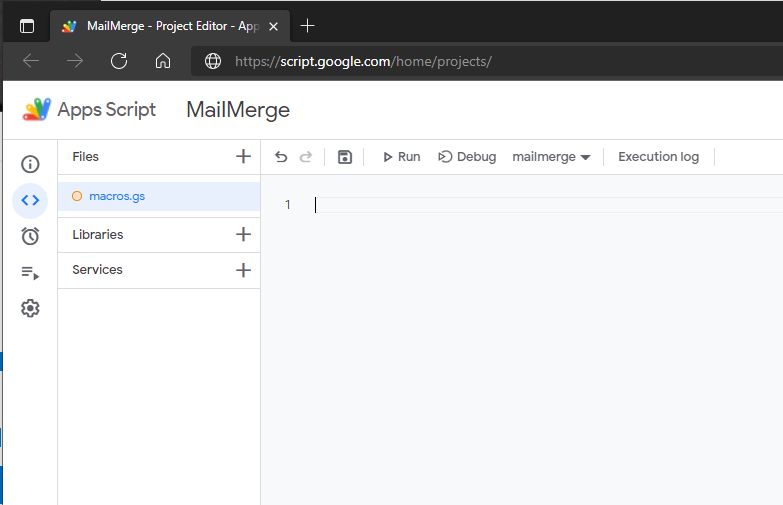783x505 pixels.
Task: Open the project Overview info icon
Action: click(x=30, y=164)
